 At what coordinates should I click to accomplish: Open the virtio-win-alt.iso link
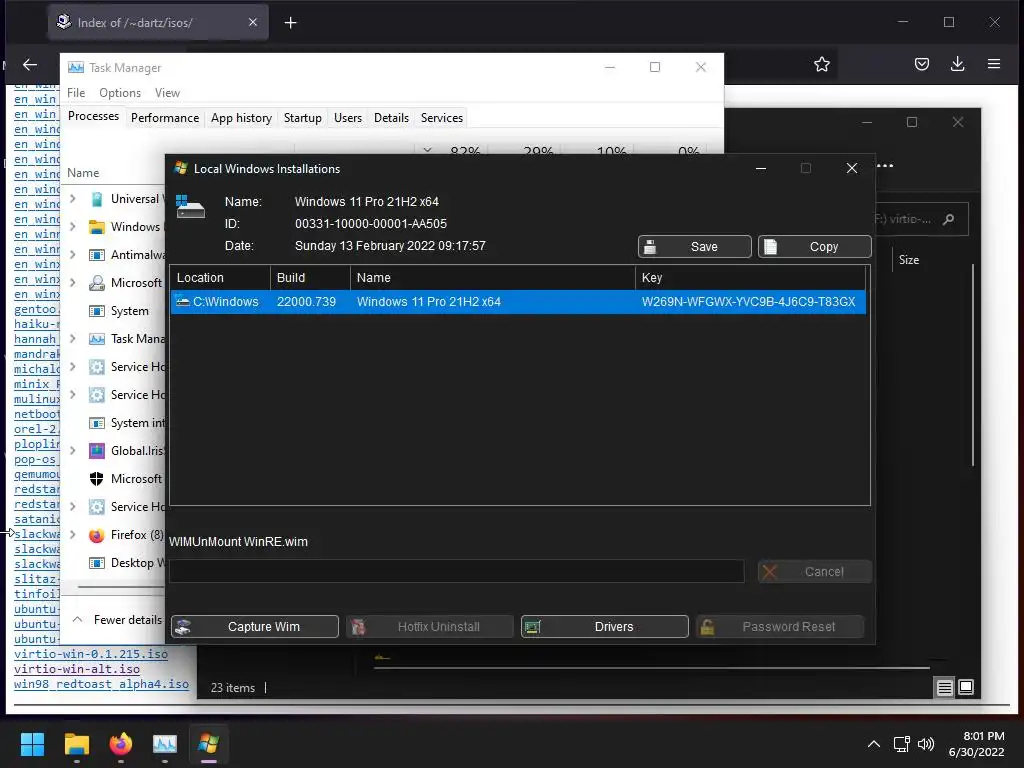(77, 669)
